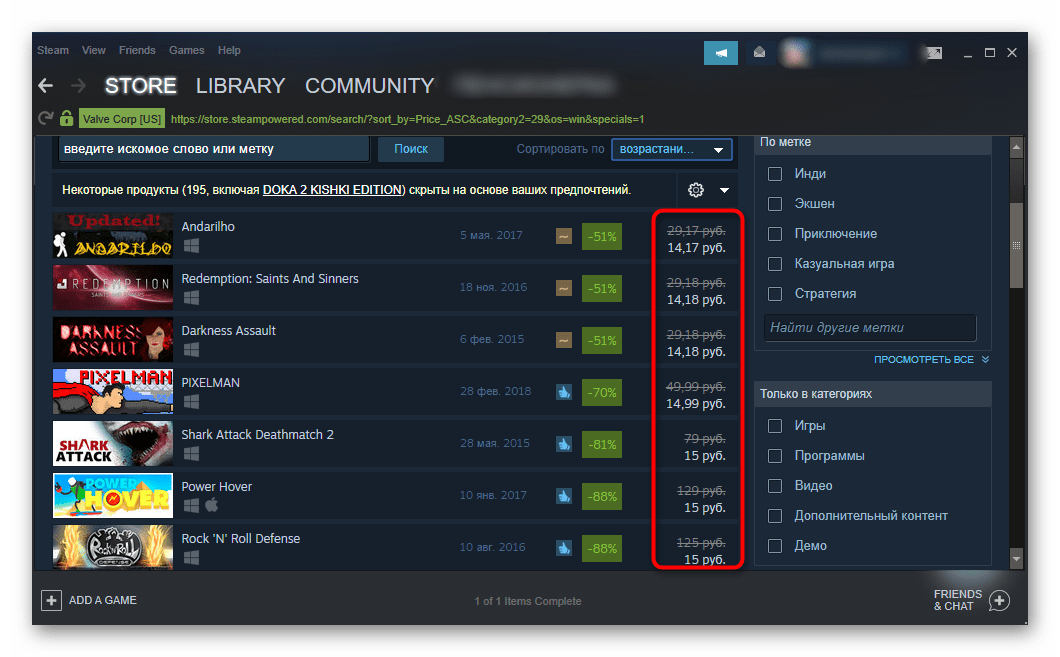The image size is (1060, 657).
Task: Click mixed review icon for Redemption: Saints And Sinners
Action: pyautogui.click(x=564, y=289)
